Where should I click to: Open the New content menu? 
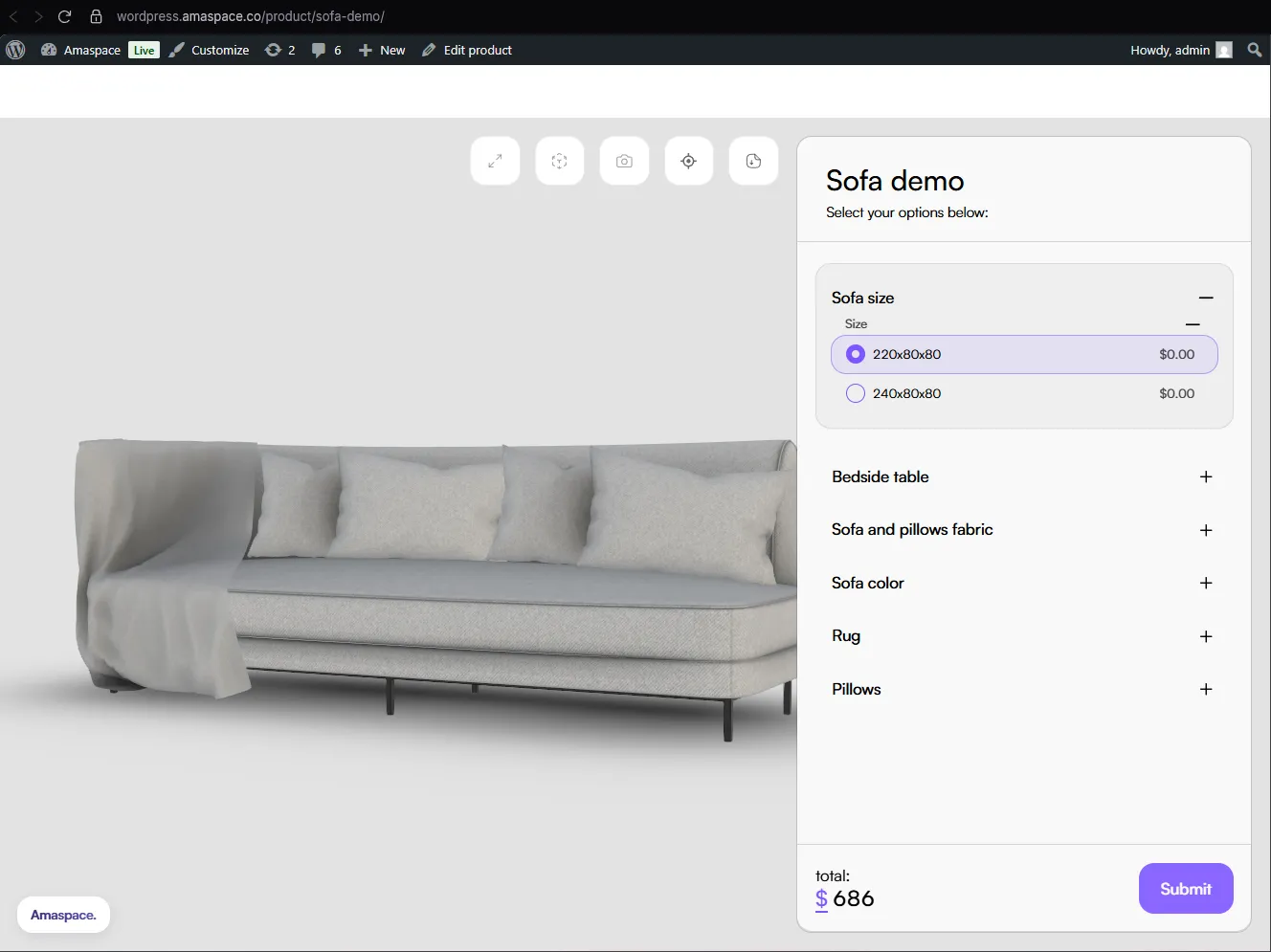(382, 50)
